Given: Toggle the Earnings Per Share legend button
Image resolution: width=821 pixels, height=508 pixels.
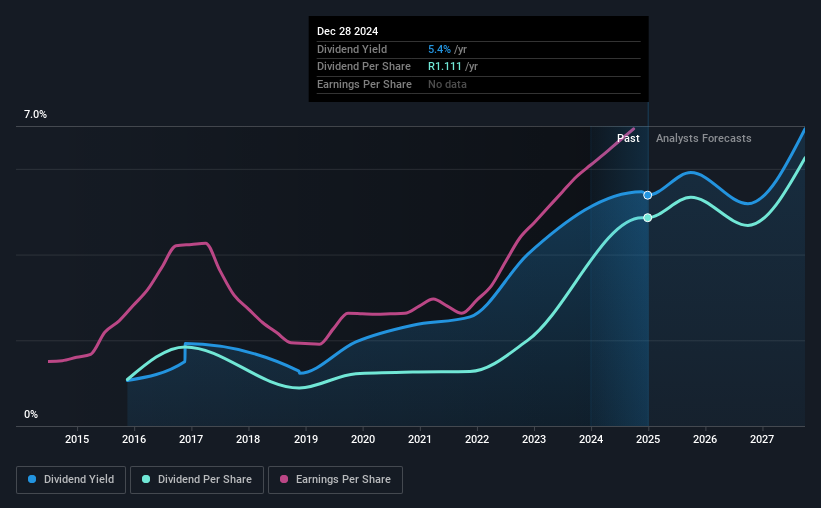Looking at the screenshot, I should [x=335, y=480].
